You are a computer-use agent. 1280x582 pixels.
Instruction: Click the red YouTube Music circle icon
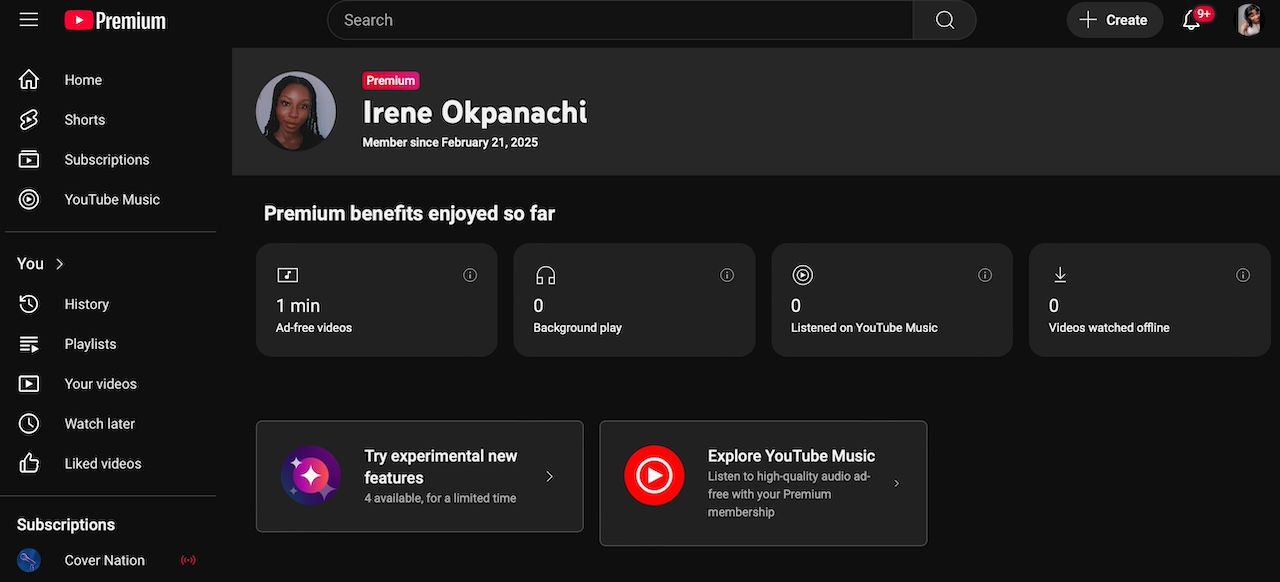point(654,476)
